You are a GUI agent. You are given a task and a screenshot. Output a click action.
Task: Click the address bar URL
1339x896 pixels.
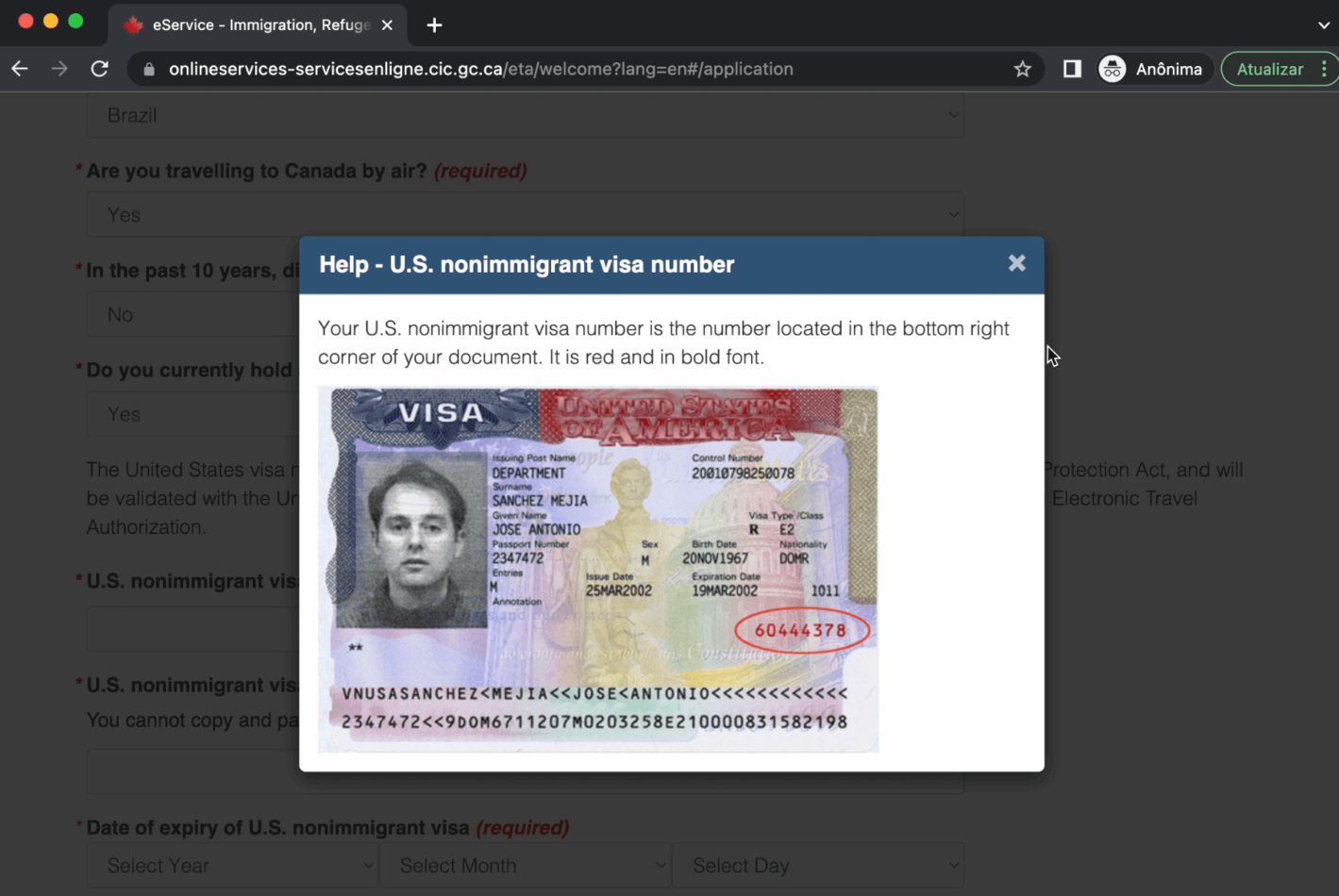481,69
